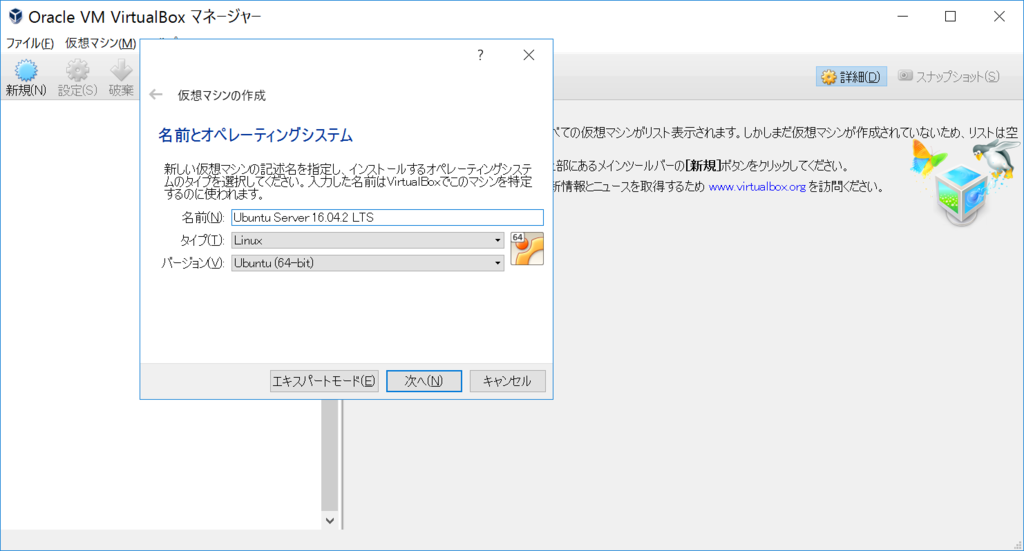Click the back arrow in the wizard dialog
Image resolution: width=1024 pixels, height=551 pixels.
click(155, 95)
